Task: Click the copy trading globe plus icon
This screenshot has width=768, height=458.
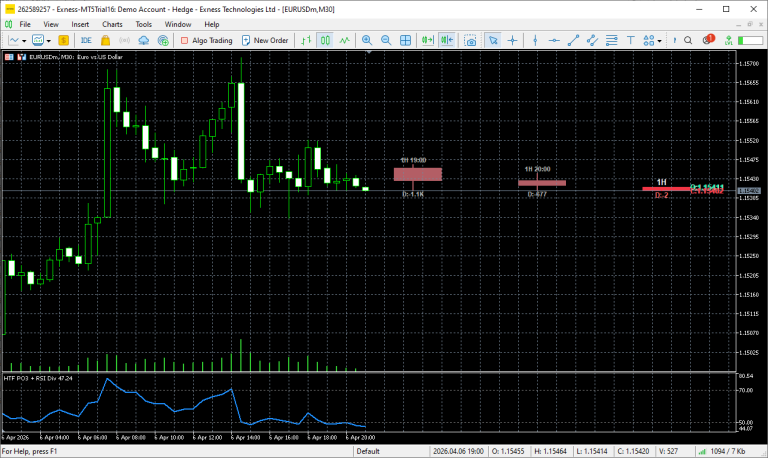Action: 163,40
